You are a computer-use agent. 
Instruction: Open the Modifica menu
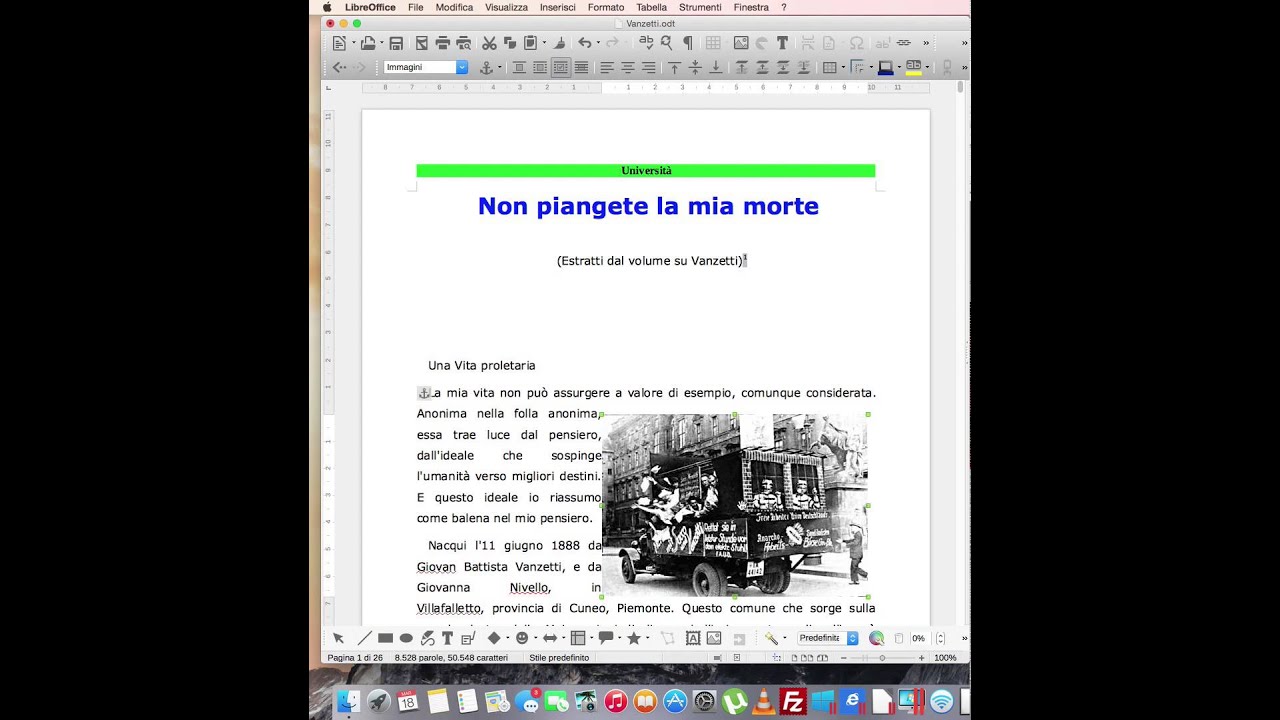[454, 7]
